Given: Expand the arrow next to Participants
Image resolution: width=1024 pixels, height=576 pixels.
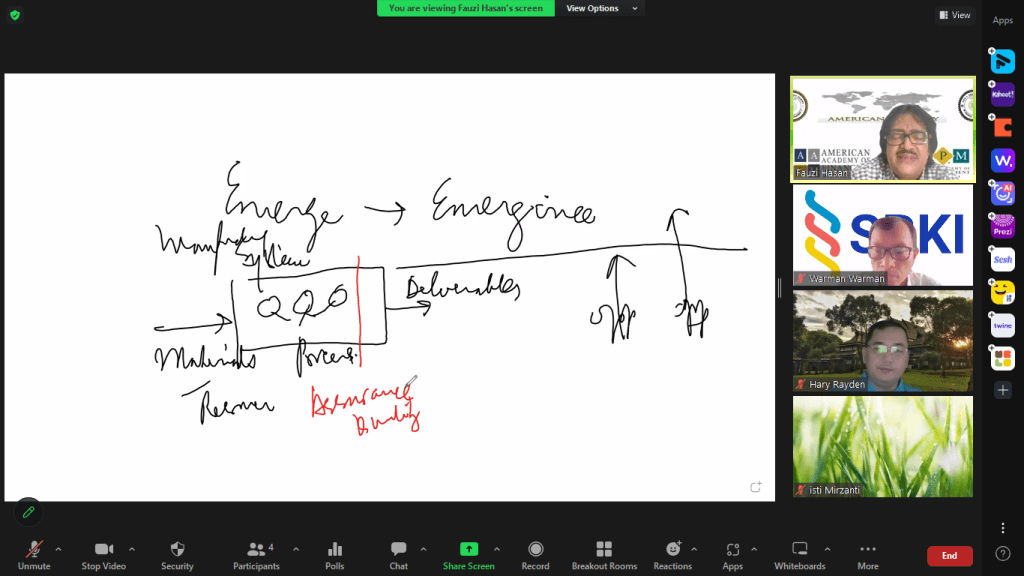Looking at the screenshot, I should [x=296, y=549].
